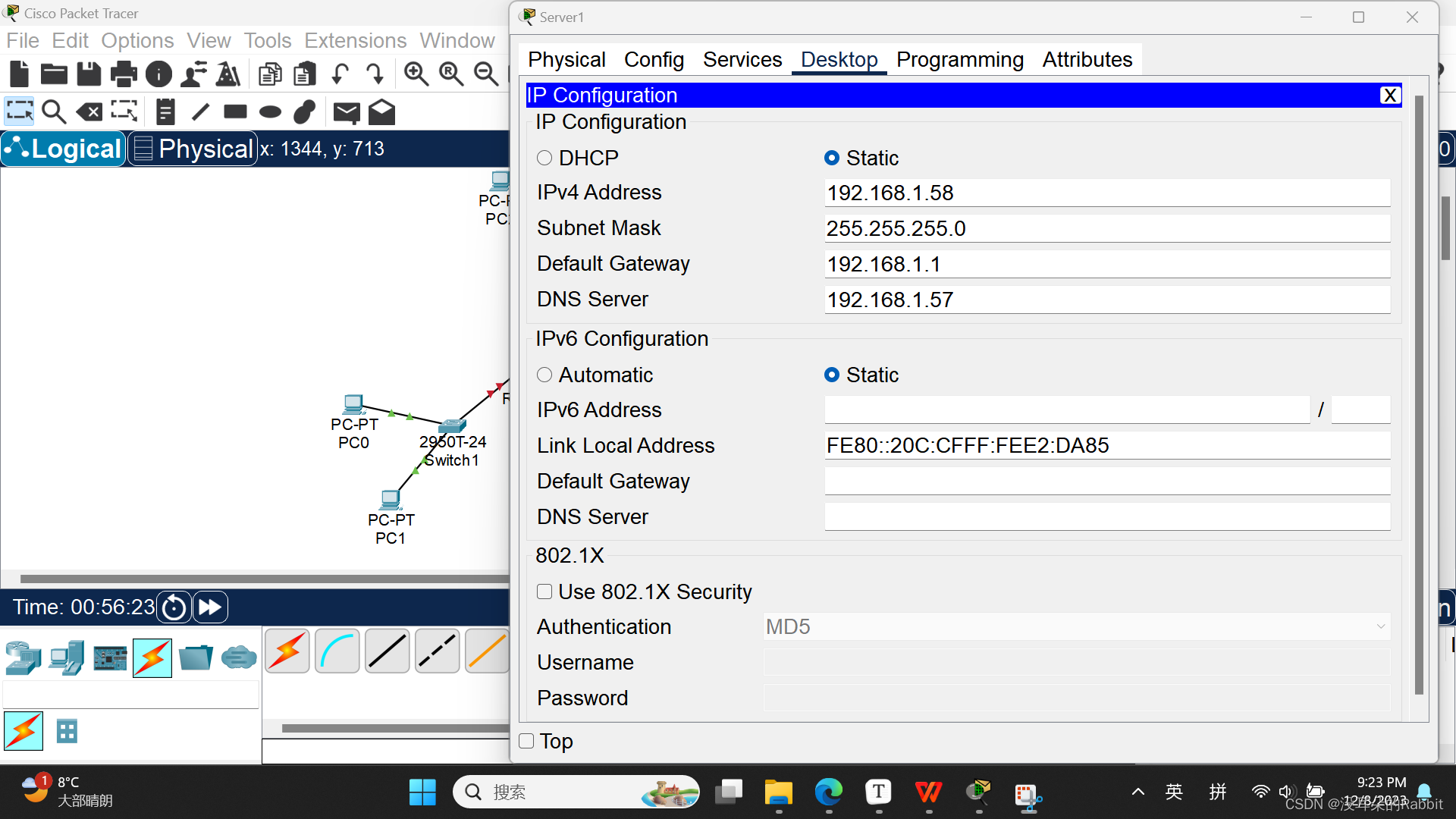Open Microsoft Edge from taskbar
The image size is (1456, 819).
(829, 792)
